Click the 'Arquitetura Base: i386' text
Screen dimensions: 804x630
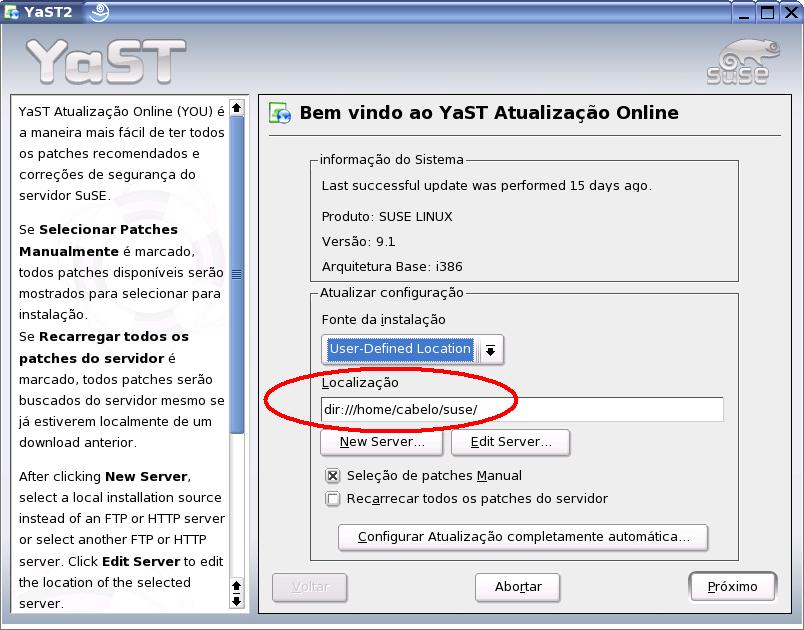392,267
